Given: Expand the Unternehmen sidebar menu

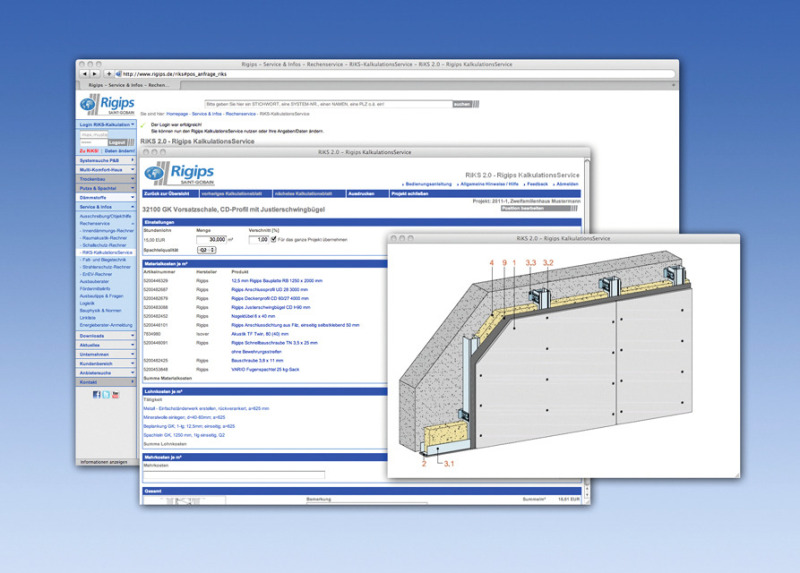Looking at the screenshot, I should [x=106, y=354].
